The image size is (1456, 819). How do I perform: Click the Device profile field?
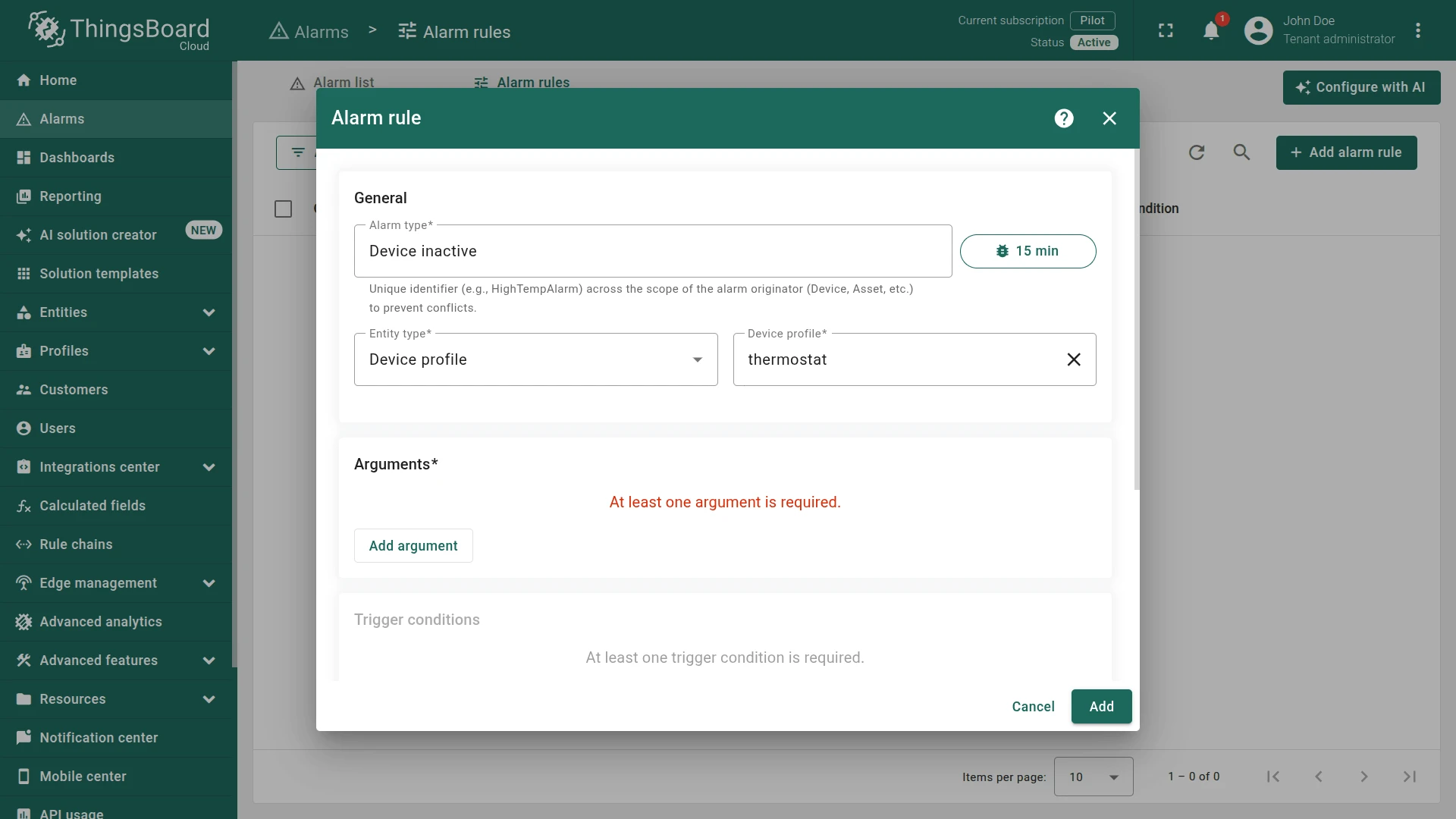(x=914, y=359)
